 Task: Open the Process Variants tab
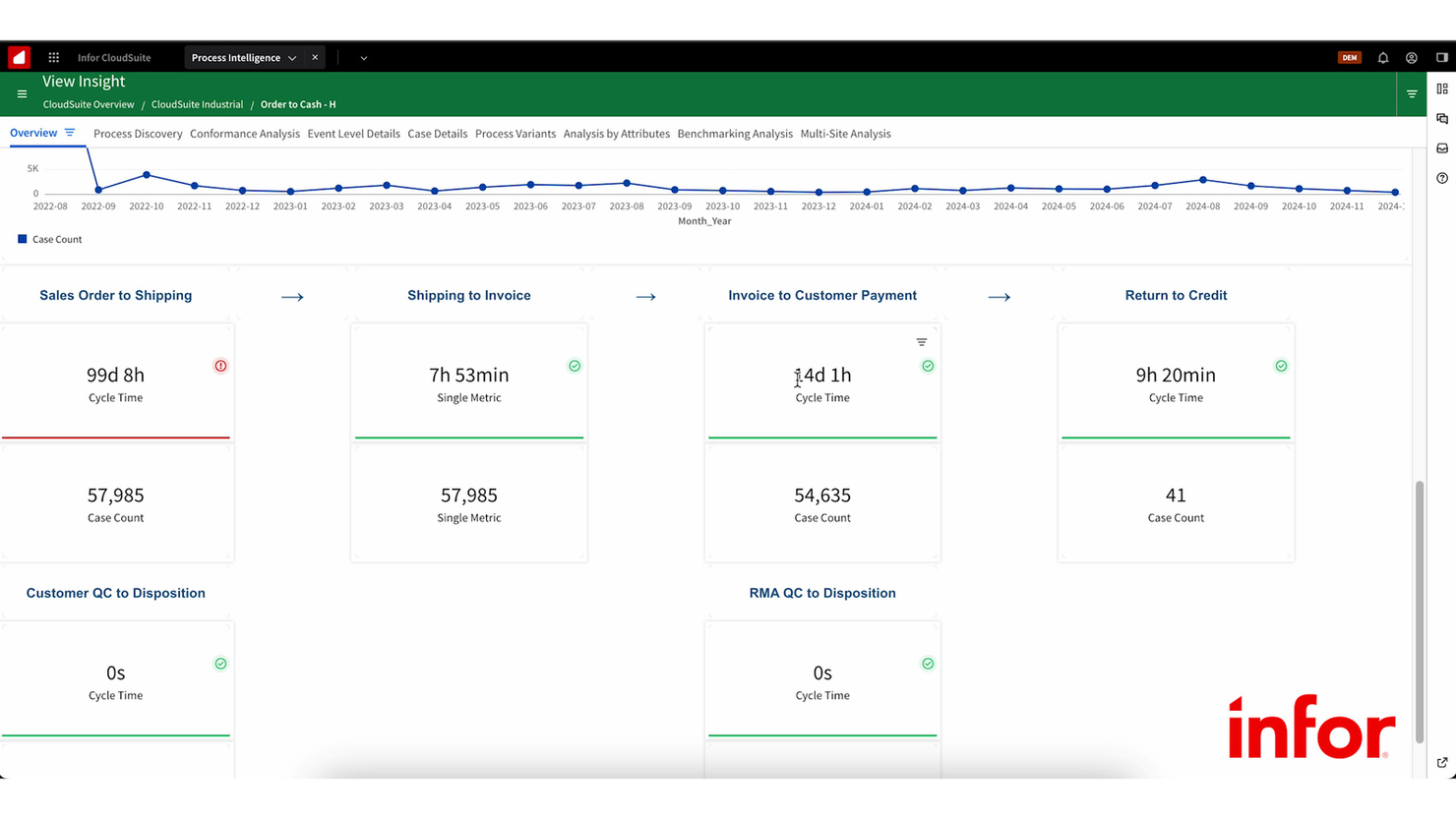pyautogui.click(x=516, y=134)
